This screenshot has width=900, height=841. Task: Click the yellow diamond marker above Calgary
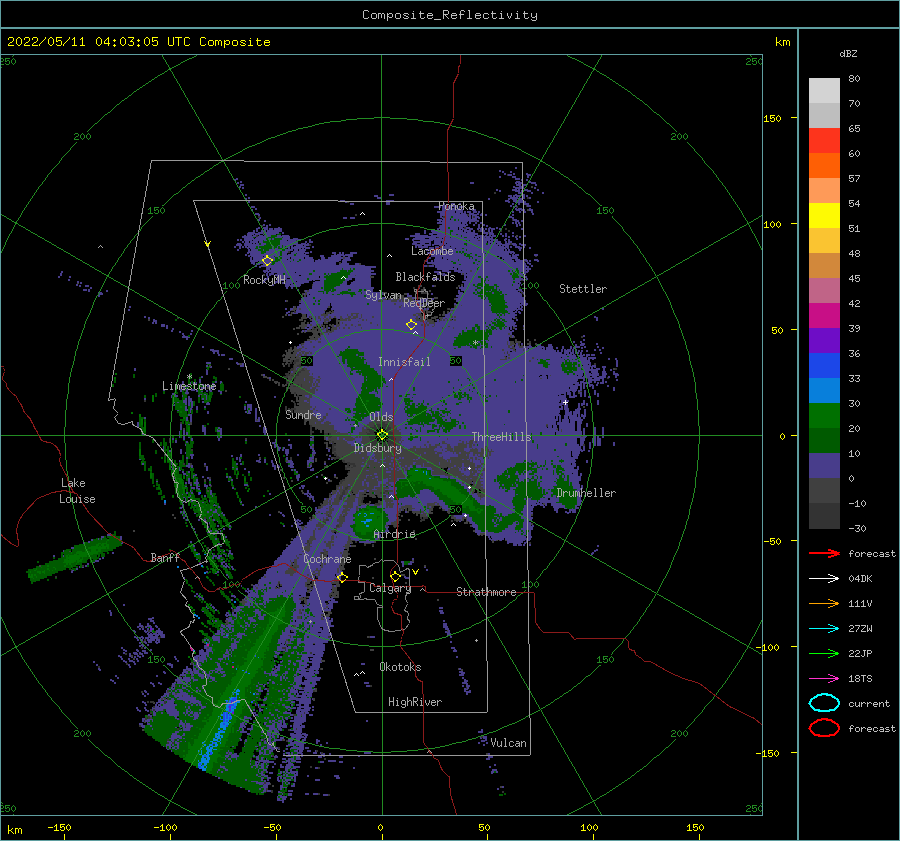coord(395,576)
